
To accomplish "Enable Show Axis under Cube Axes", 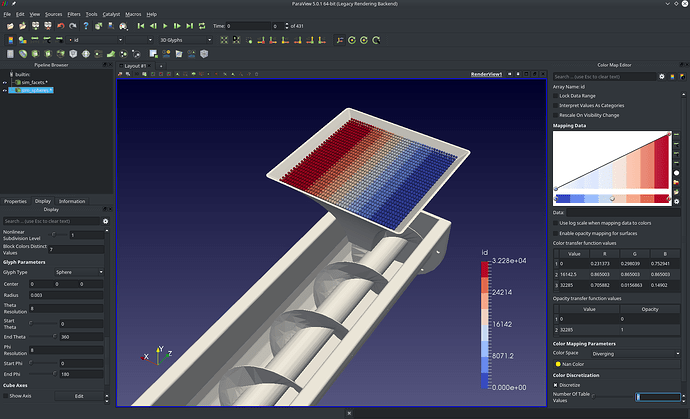I will click(x=5, y=396).
